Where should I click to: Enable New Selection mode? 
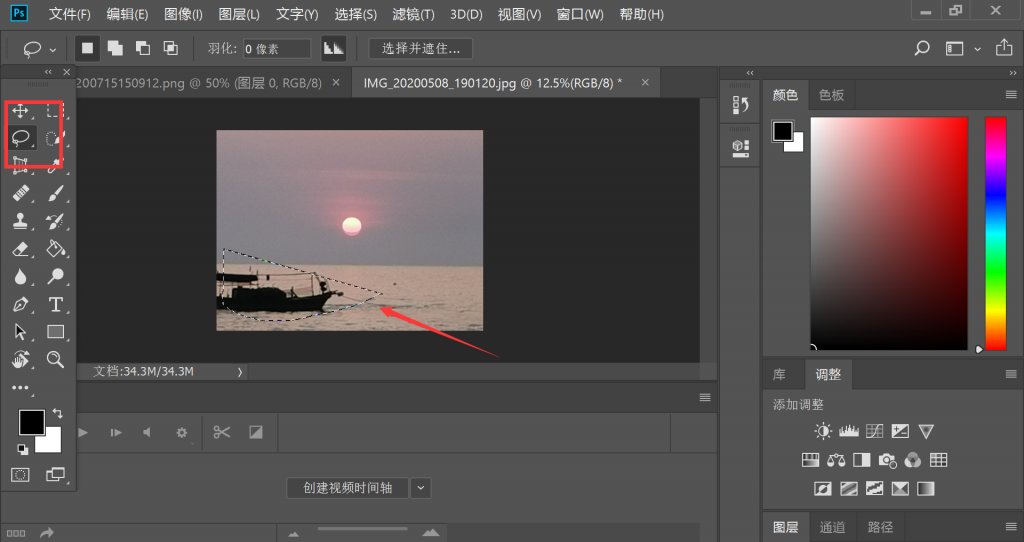point(88,48)
